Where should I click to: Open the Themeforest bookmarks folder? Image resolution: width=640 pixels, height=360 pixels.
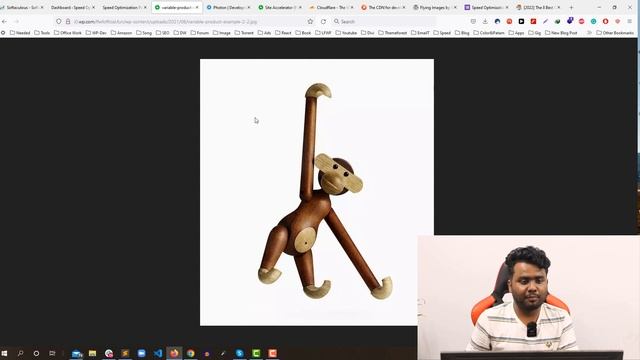coord(393,33)
